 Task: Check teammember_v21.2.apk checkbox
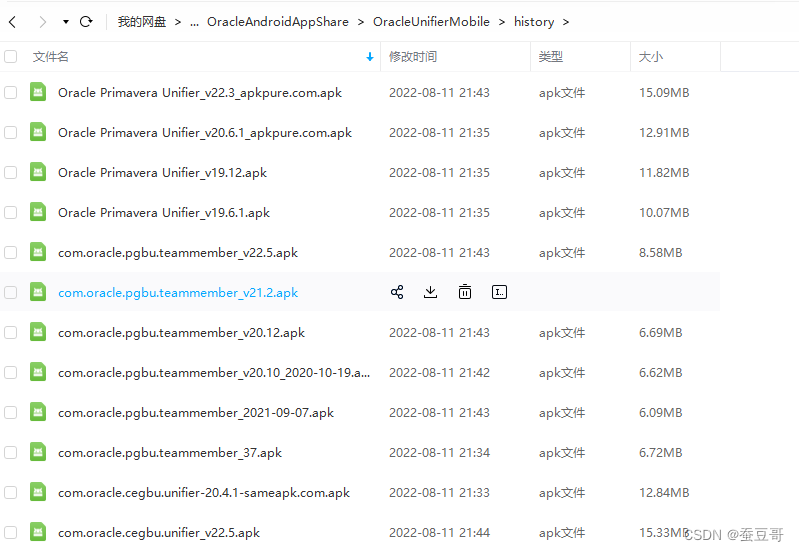pos(10,293)
